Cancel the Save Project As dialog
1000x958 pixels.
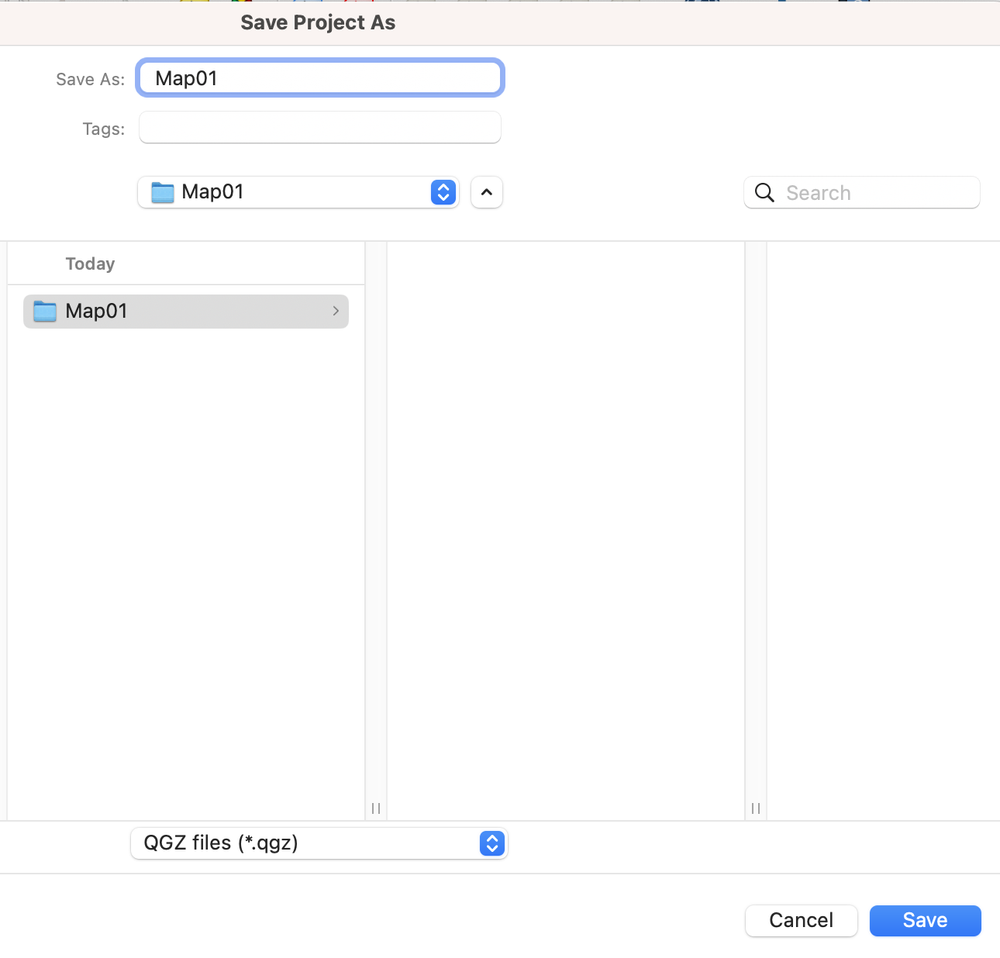click(x=801, y=920)
